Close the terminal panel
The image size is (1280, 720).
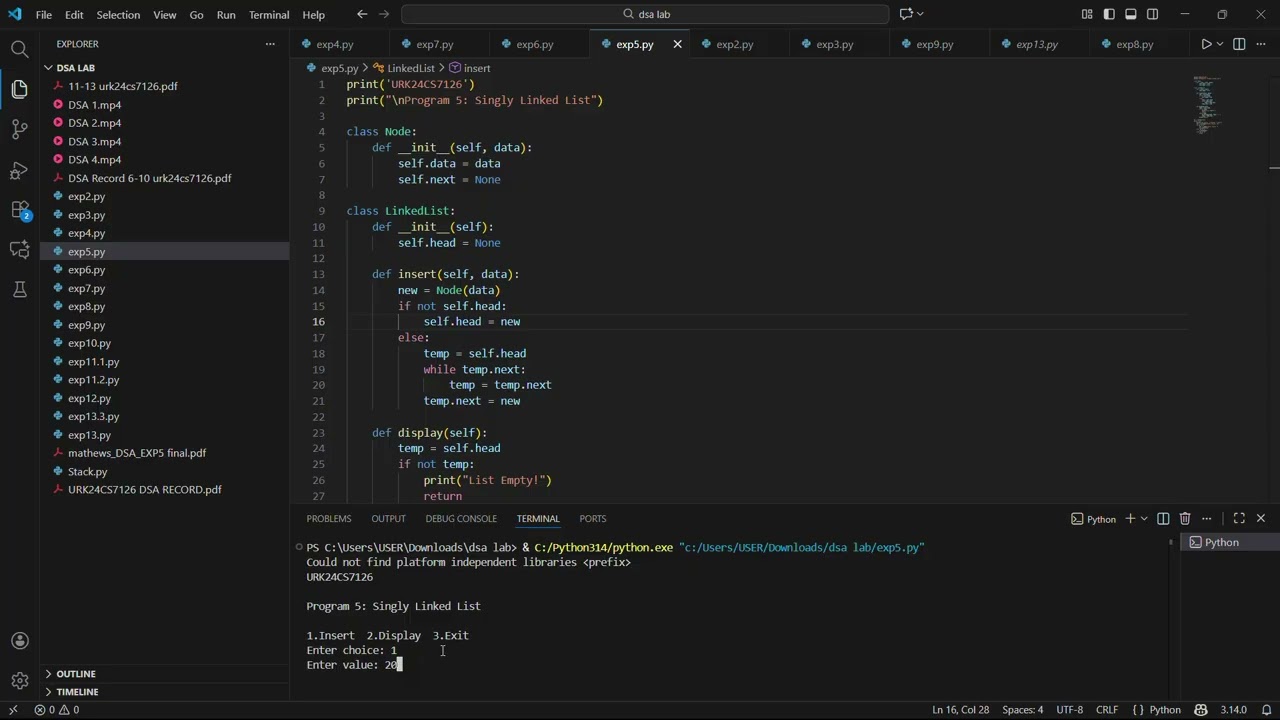[x=1261, y=518]
